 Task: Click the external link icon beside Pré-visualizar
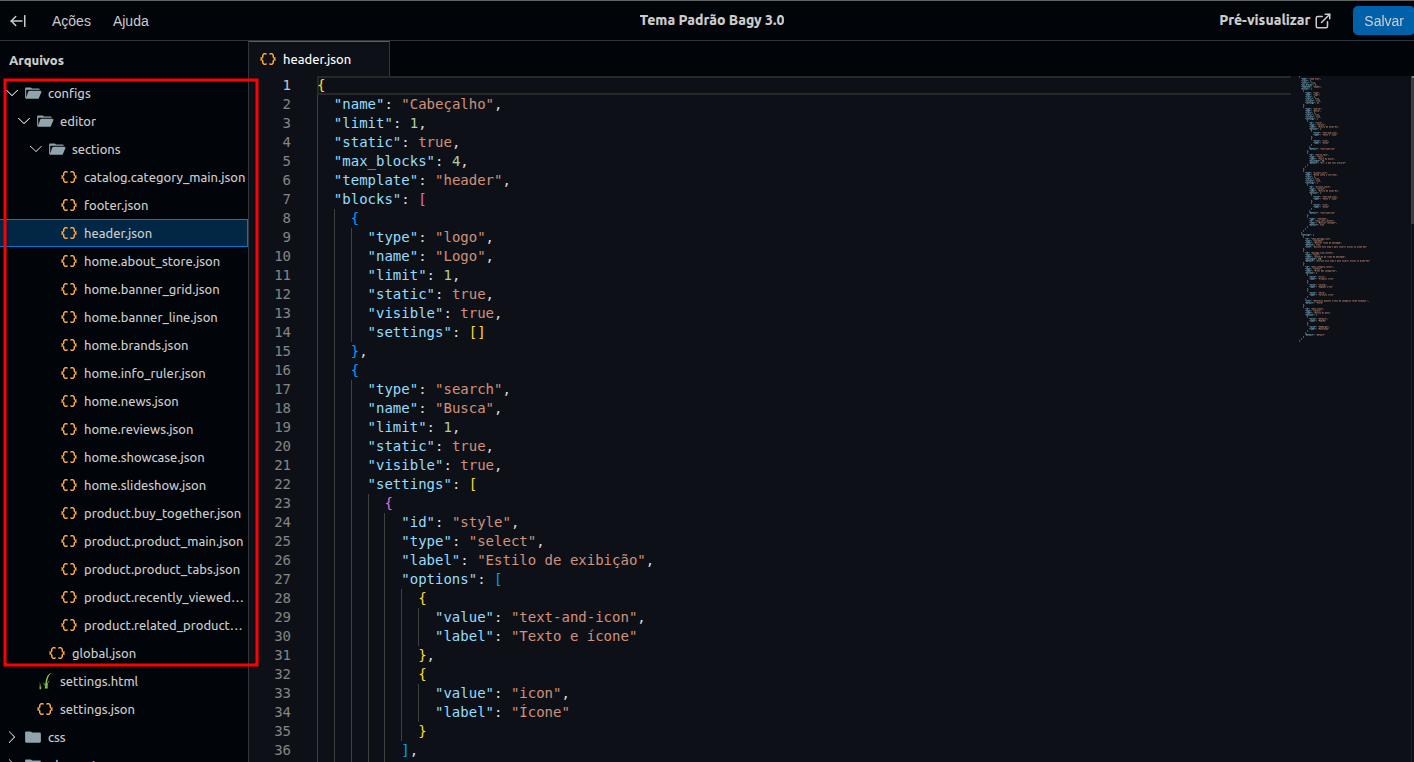(1323, 21)
